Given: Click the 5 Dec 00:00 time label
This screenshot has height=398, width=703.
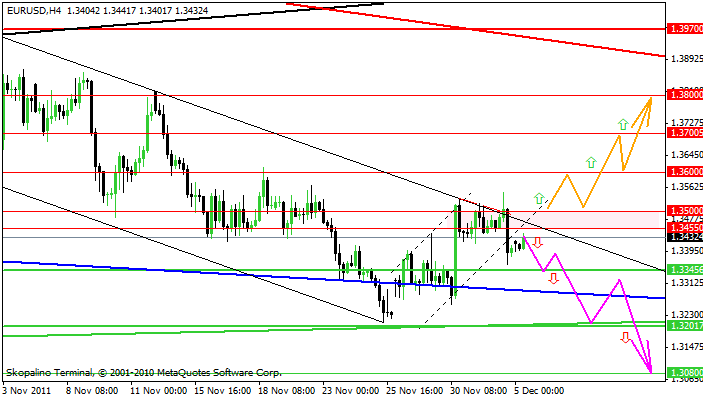Looking at the screenshot, I should click(539, 391).
